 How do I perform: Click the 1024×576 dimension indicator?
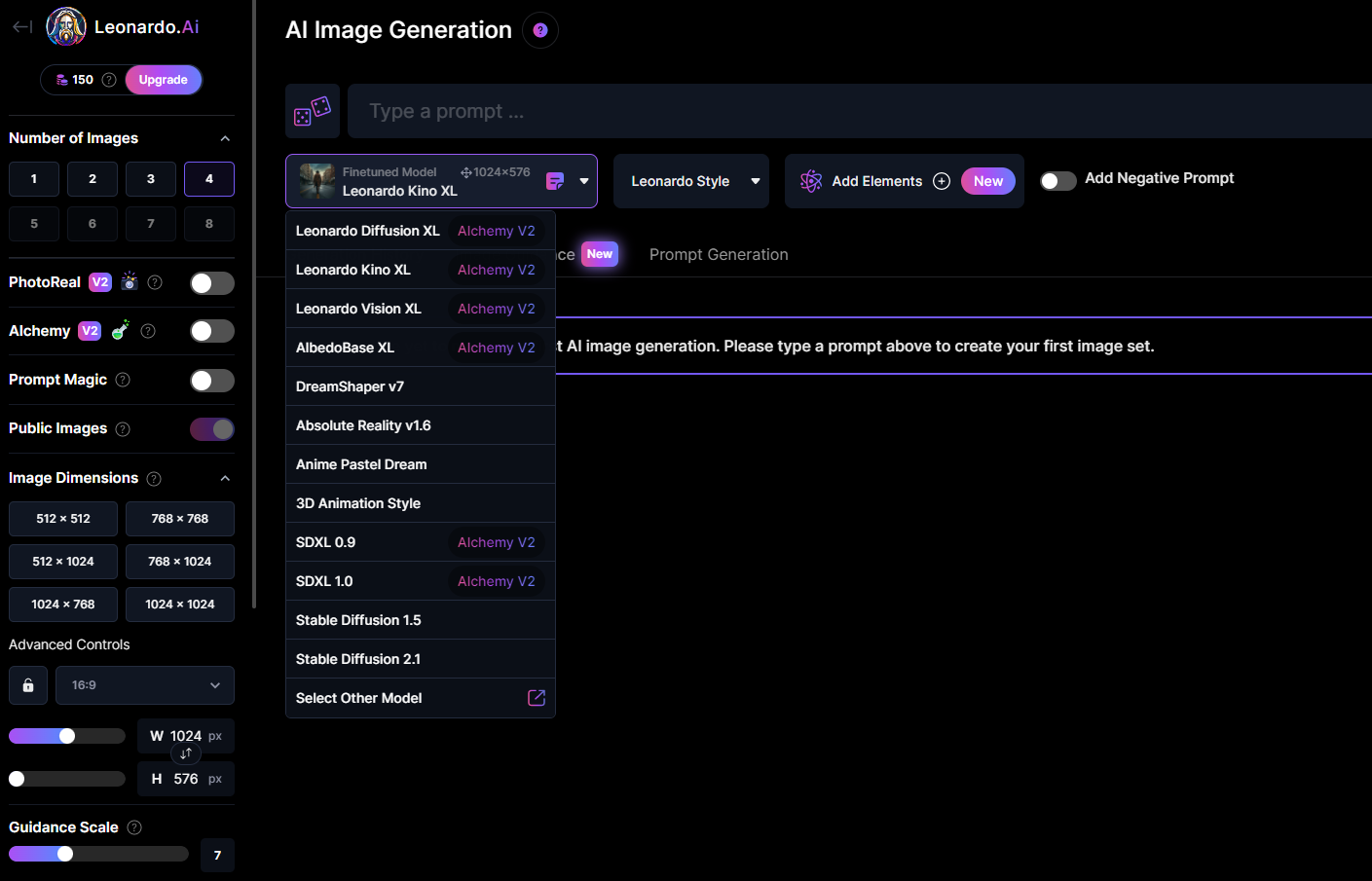pos(496,172)
